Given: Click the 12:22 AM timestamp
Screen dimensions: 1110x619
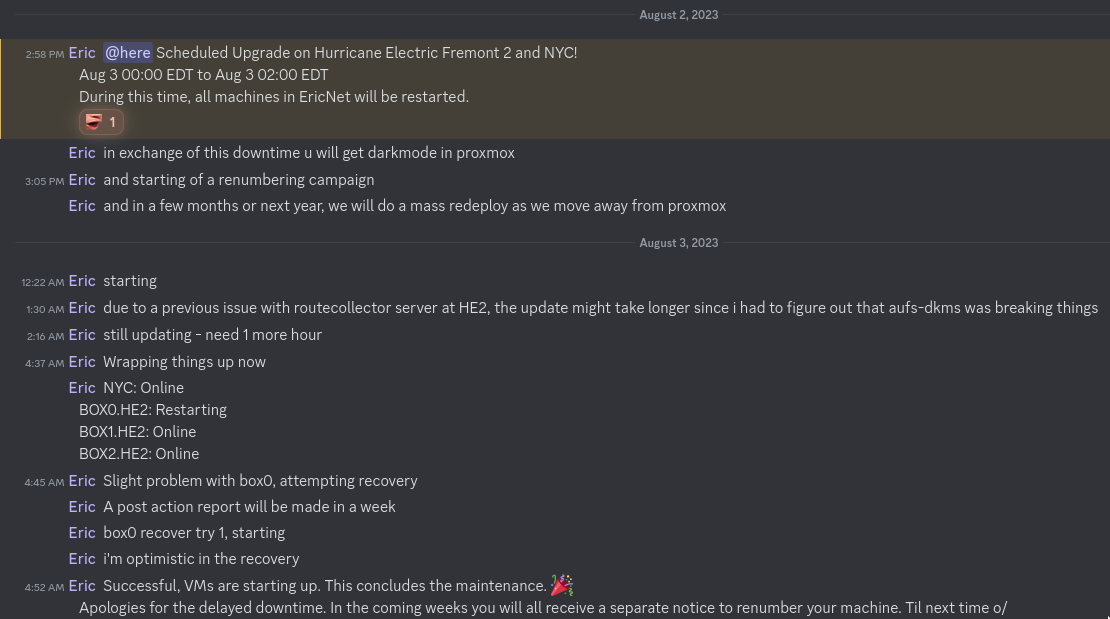Looking at the screenshot, I should (x=42, y=283).
